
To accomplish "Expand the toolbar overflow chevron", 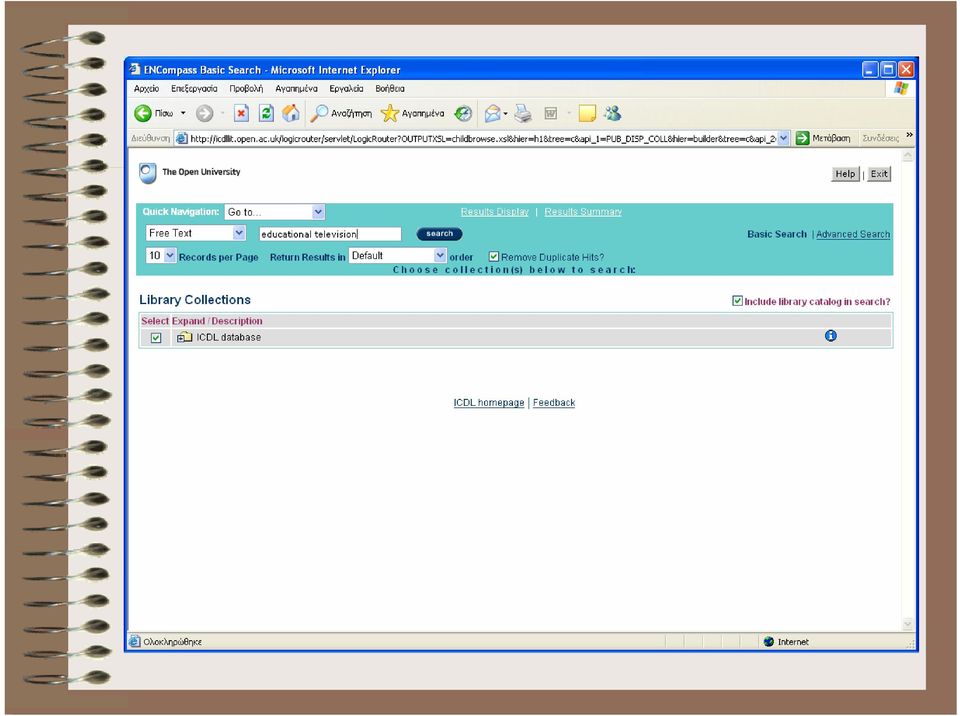I will (909, 135).
